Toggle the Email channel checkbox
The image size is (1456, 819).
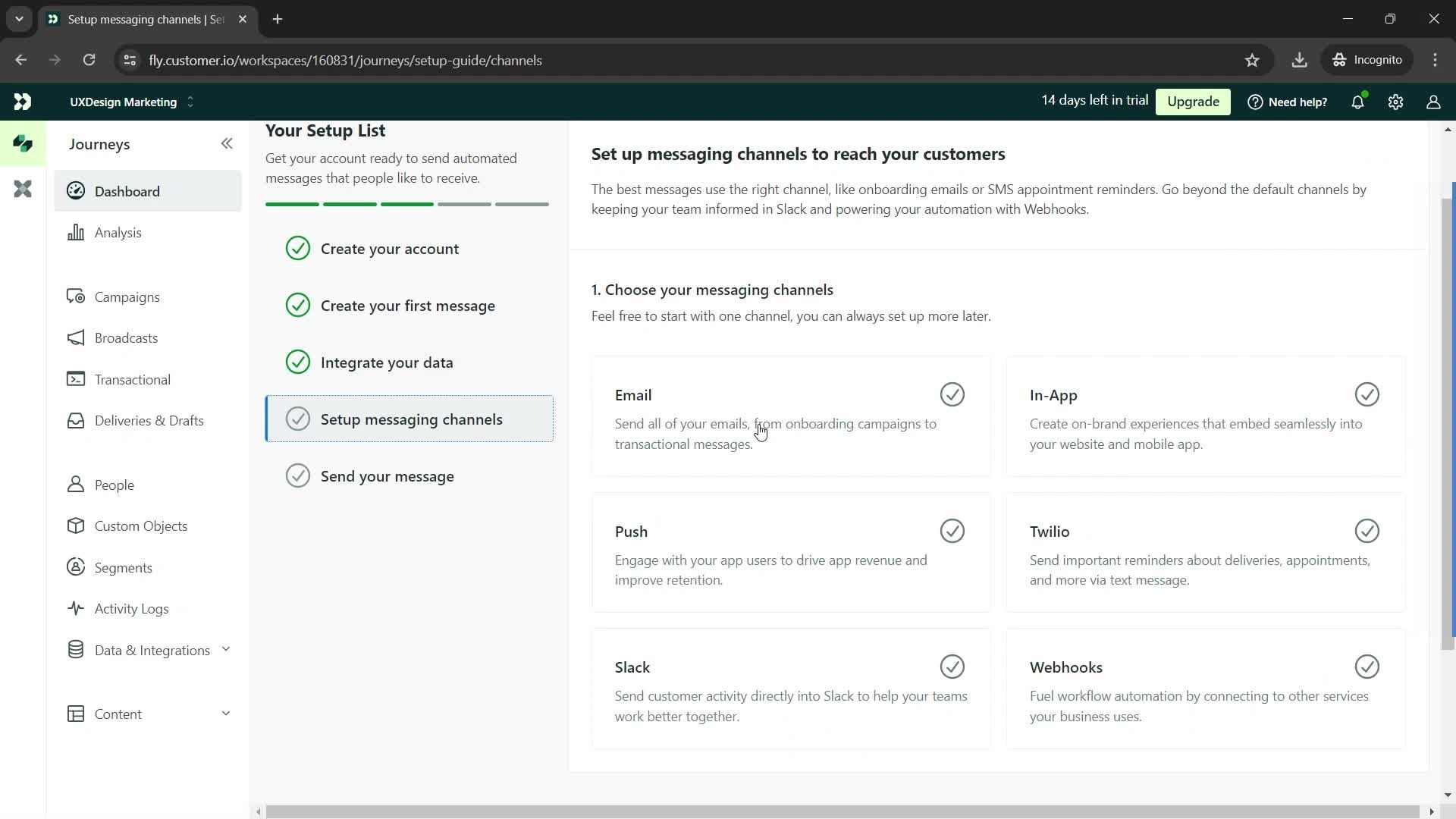pyautogui.click(x=952, y=394)
